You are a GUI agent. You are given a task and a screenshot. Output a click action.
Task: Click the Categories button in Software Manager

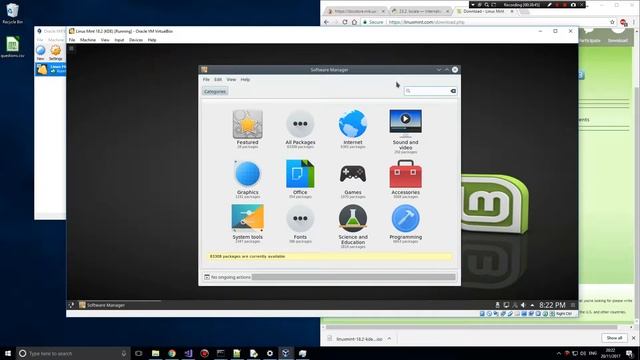point(215,91)
